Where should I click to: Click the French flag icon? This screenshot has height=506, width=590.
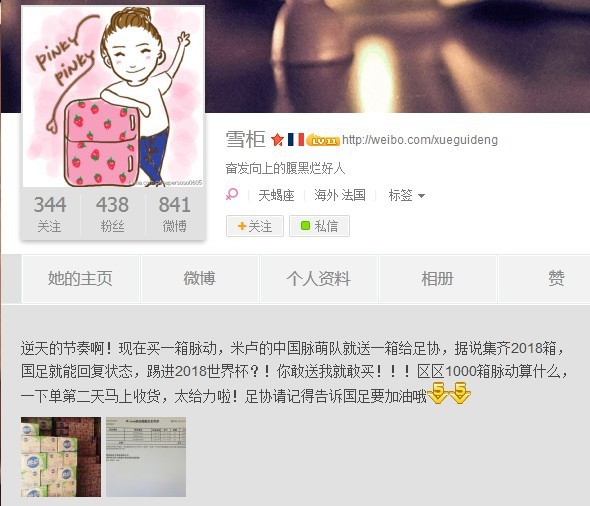[x=296, y=139]
